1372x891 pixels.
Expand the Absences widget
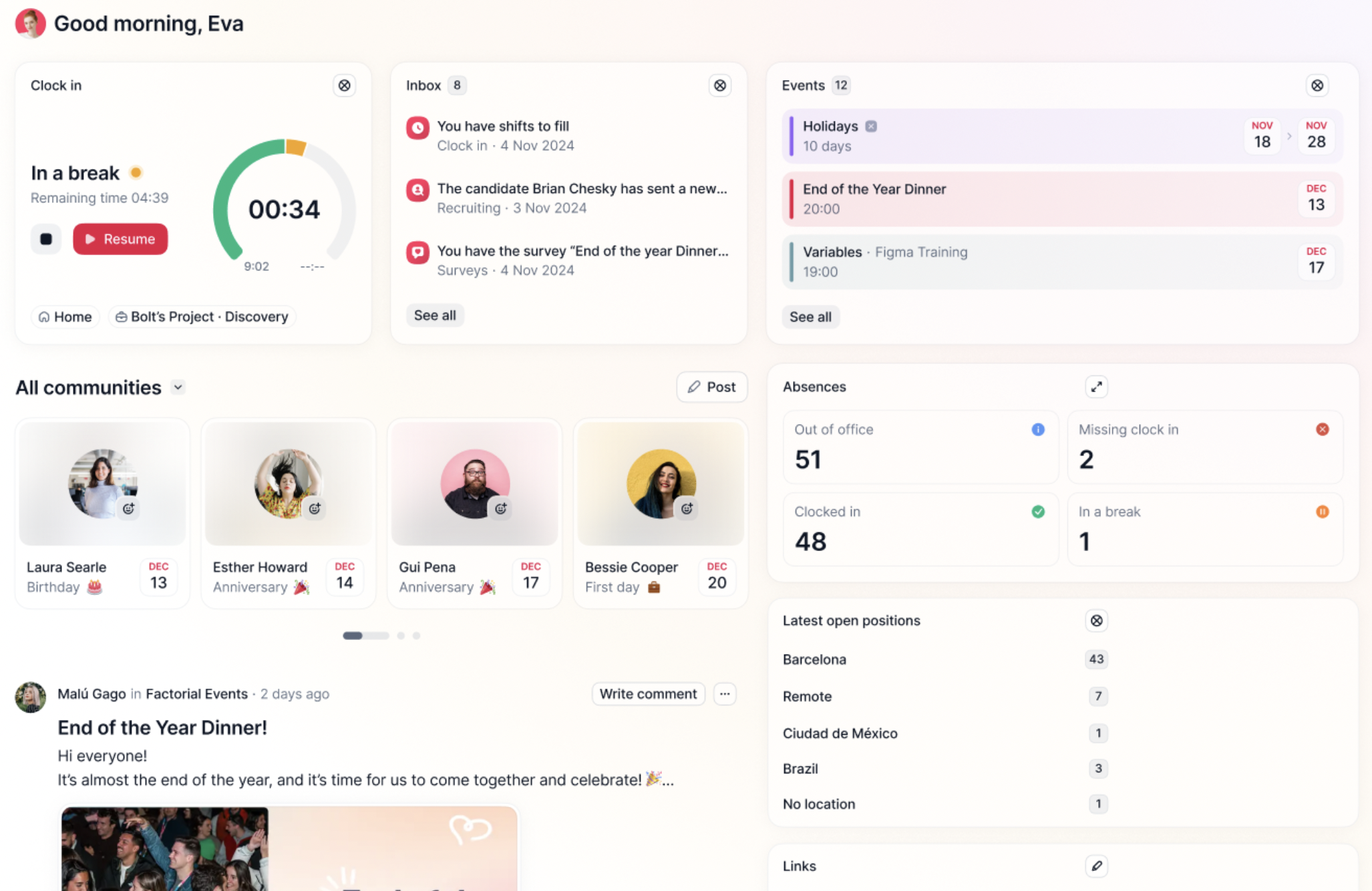[1096, 387]
